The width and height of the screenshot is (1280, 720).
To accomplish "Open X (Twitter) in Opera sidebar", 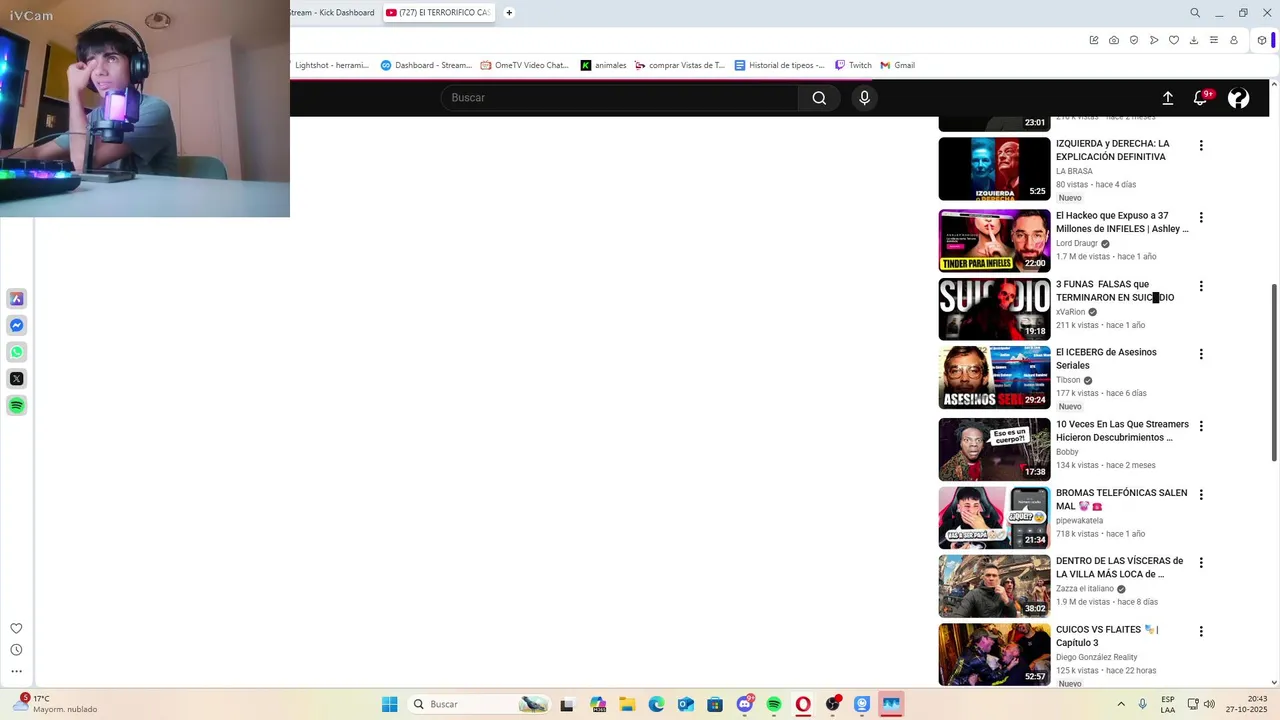I will [x=17, y=379].
